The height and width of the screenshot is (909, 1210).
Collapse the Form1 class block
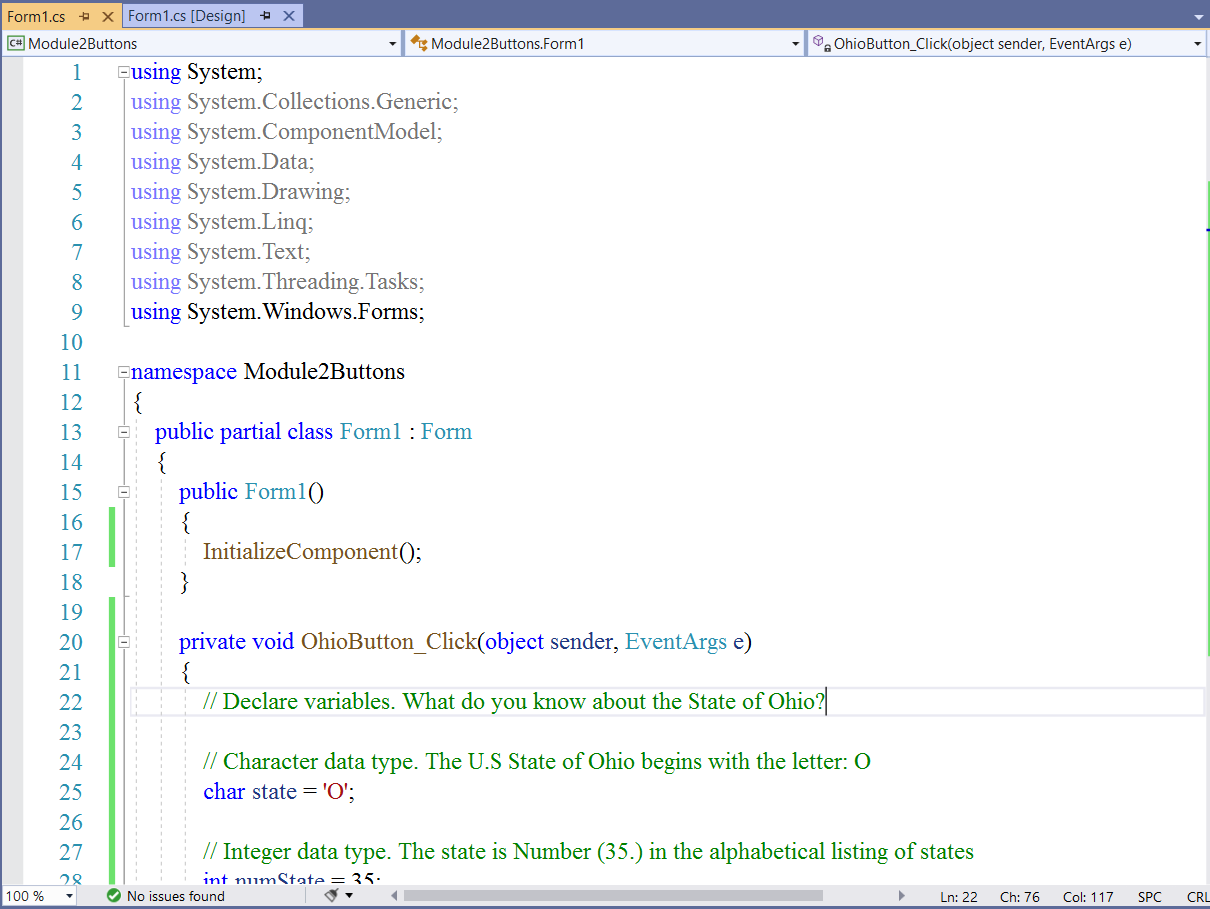(123, 432)
